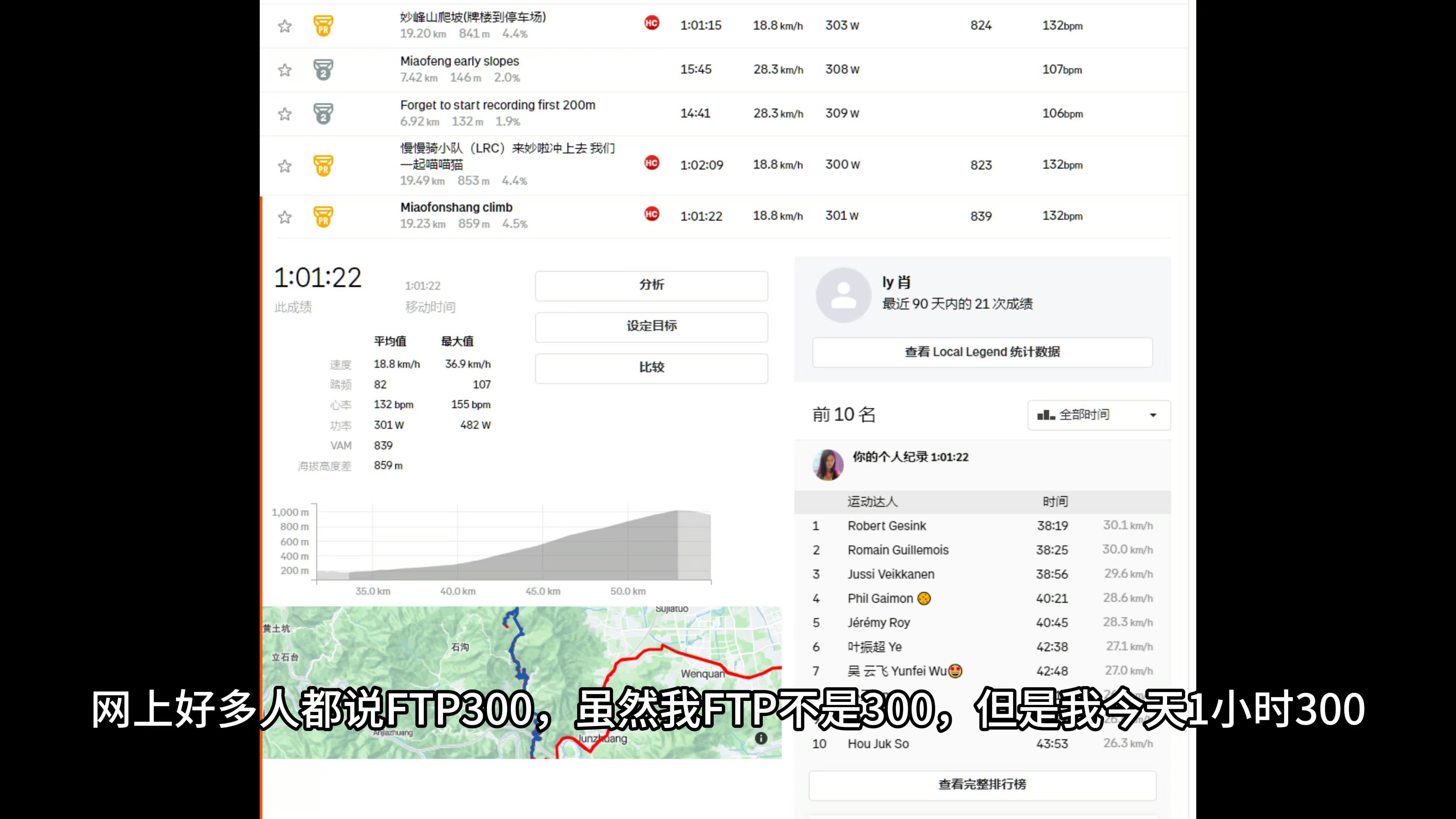This screenshot has height=819, width=1456.
Task: Click the 1:02:09 time on 慢慢骑小队 row
Action: coord(701,166)
